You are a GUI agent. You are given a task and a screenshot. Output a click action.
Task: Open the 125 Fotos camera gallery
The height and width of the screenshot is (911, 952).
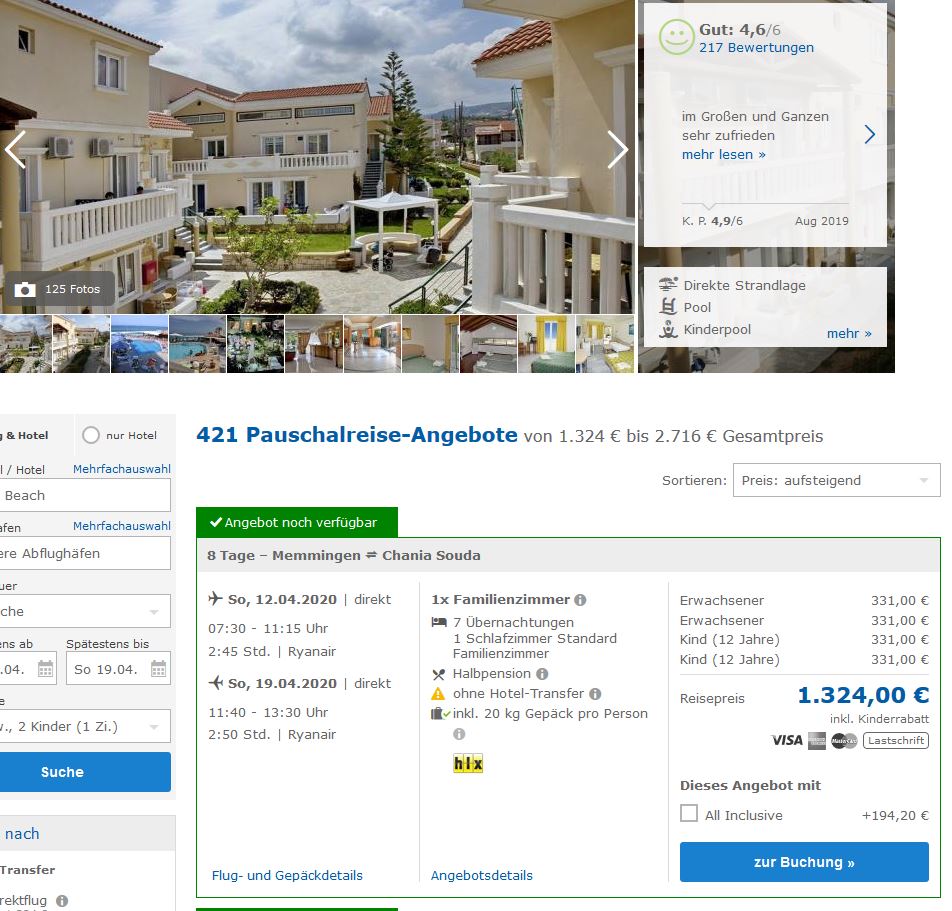pyautogui.click(x=59, y=289)
